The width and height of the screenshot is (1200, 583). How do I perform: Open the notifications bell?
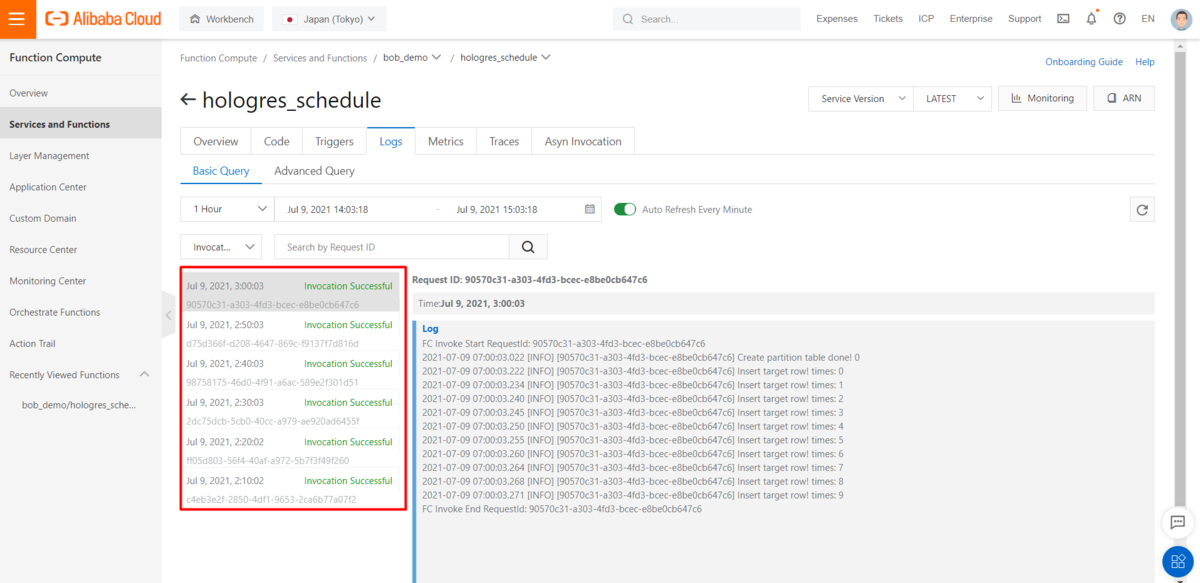pyautogui.click(x=1091, y=18)
